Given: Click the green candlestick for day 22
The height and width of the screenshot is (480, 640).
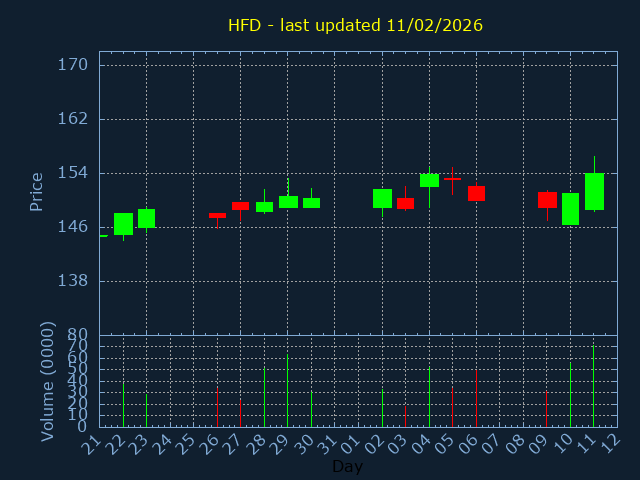Looking at the screenshot, I should pos(123,224).
